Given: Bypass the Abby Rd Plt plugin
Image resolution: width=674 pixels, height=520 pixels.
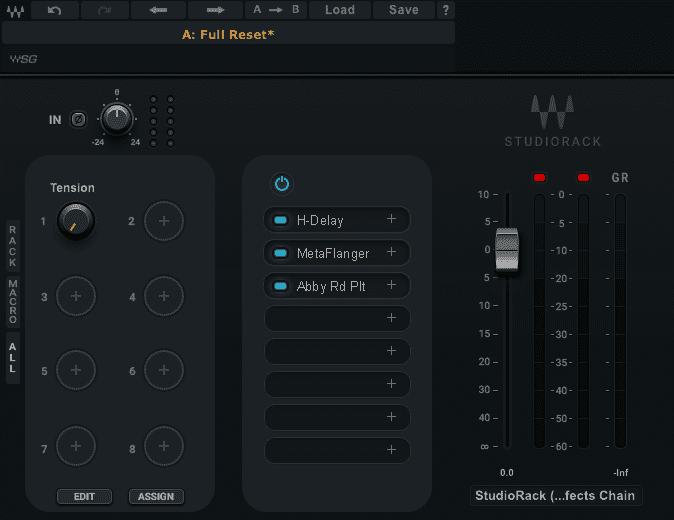Looking at the screenshot, I should pos(281,286).
